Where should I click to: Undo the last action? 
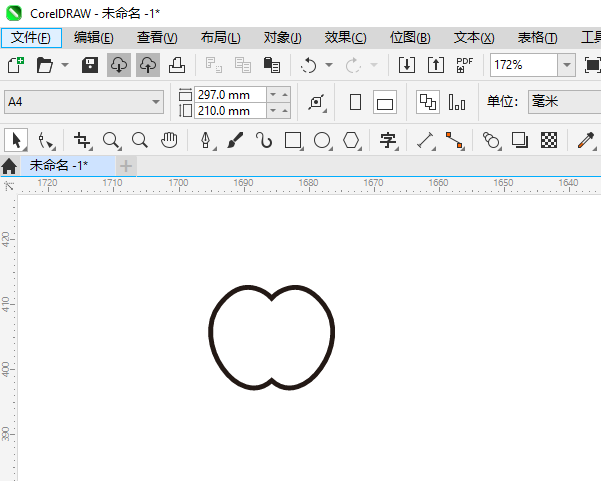pyautogui.click(x=309, y=65)
